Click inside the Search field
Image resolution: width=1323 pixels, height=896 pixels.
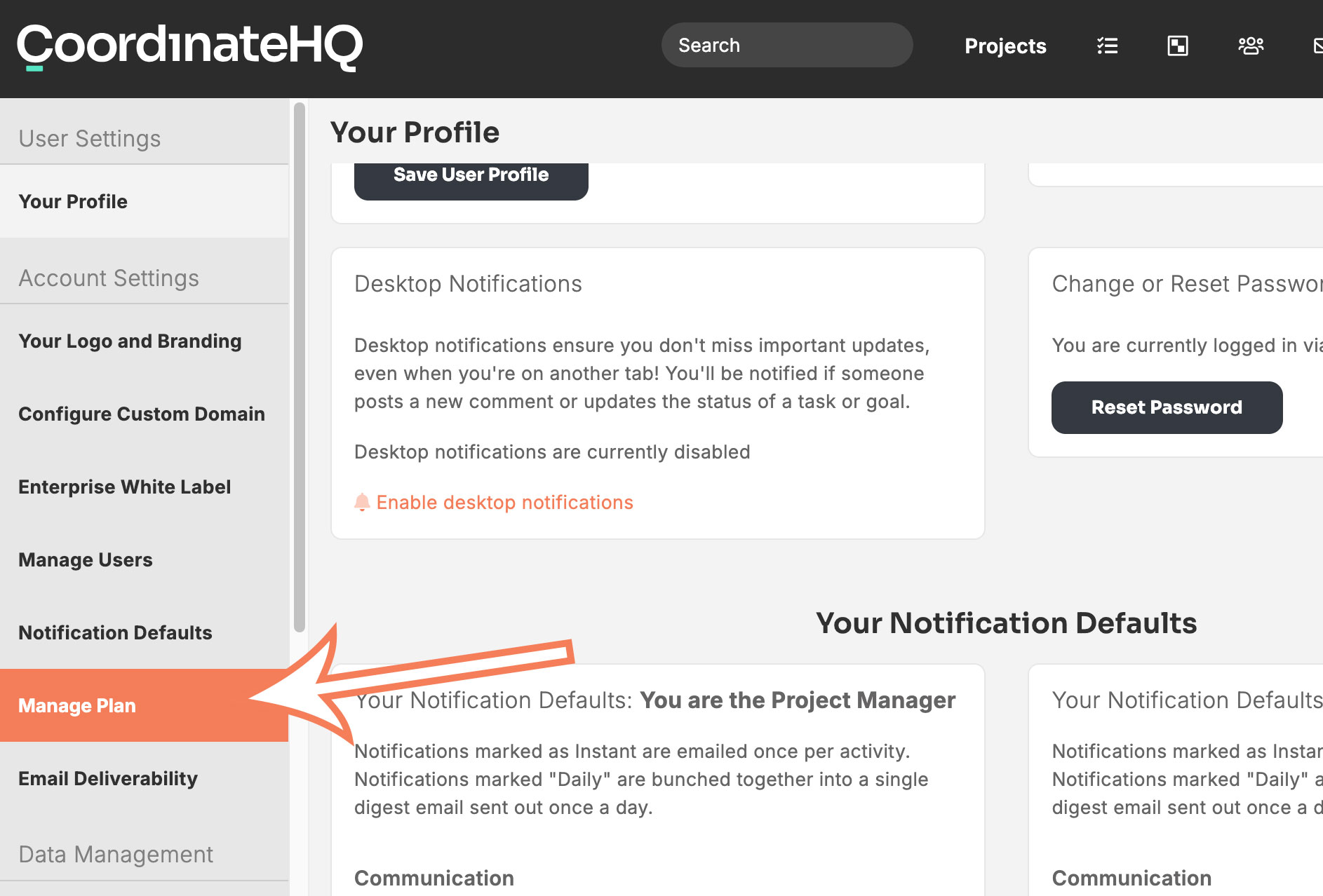tap(787, 45)
